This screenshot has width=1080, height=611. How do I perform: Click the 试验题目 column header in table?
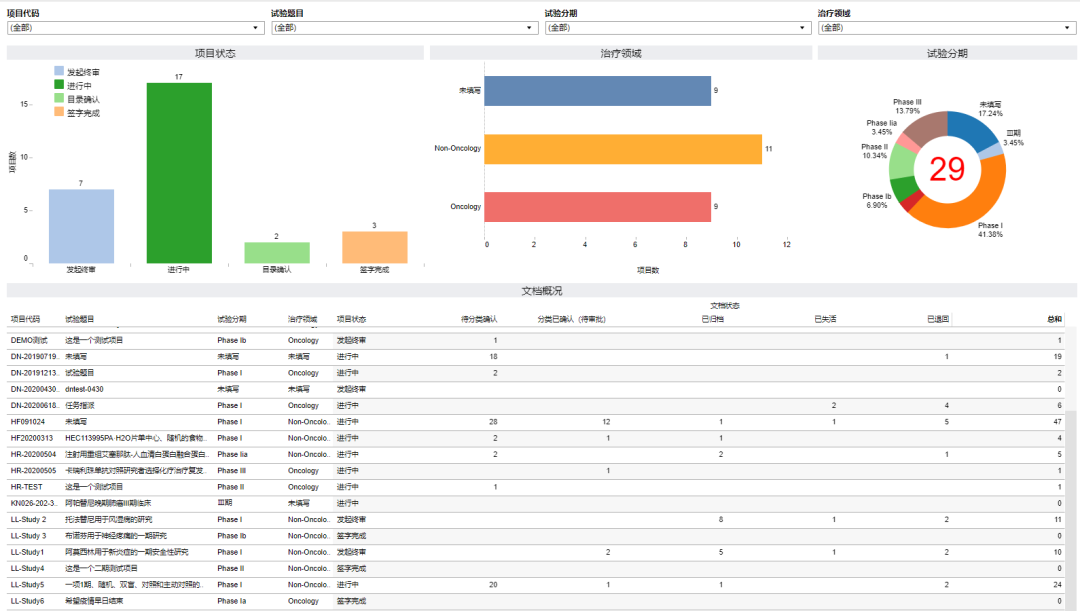tap(80, 319)
